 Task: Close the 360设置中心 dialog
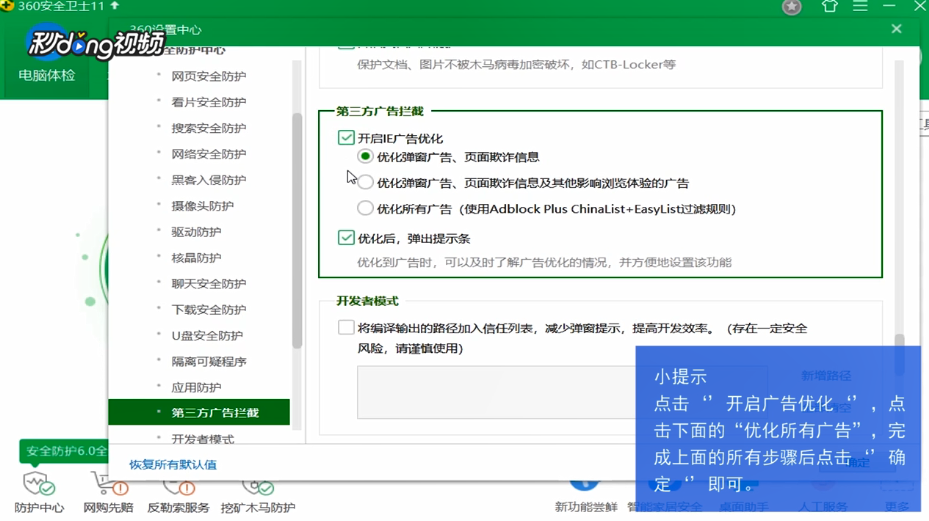point(896,28)
